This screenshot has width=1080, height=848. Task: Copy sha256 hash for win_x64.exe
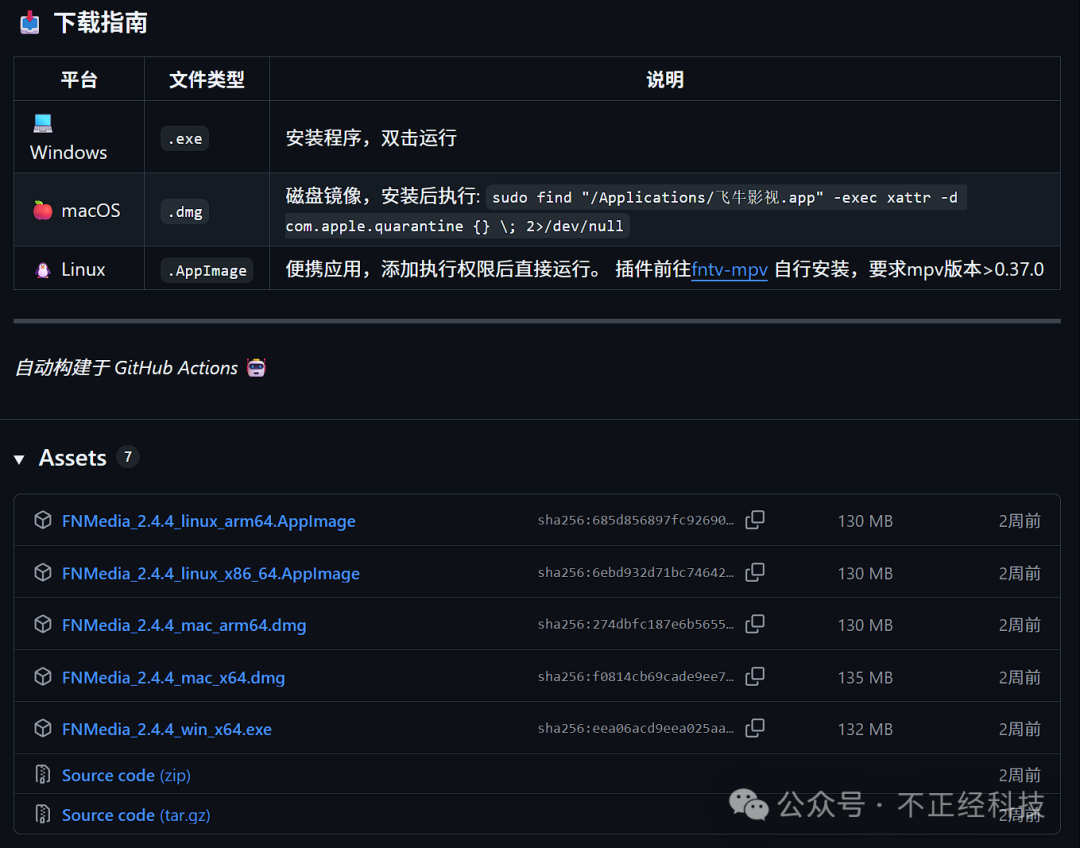755,728
